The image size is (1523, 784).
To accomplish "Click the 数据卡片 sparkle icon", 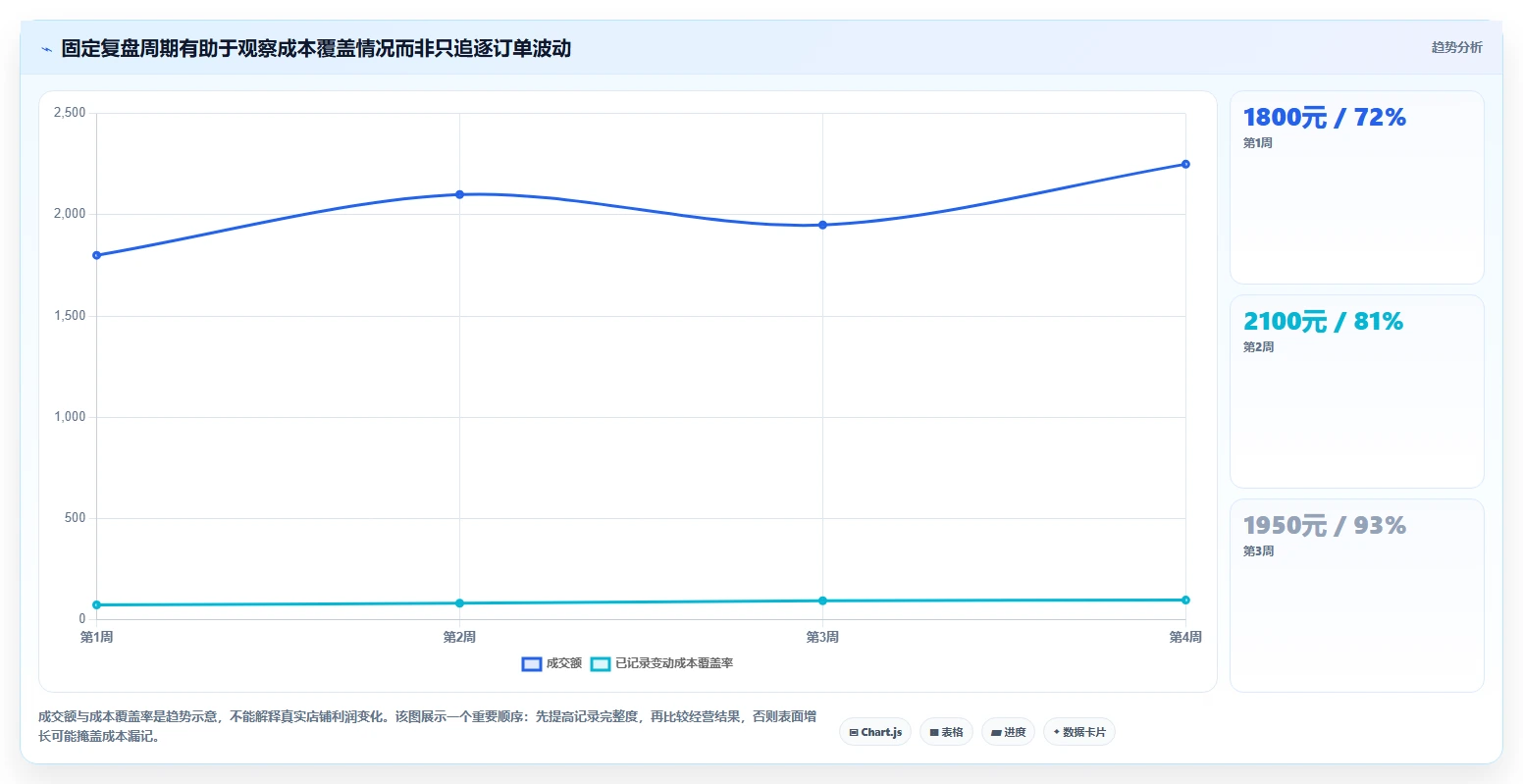I will point(1057,732).
